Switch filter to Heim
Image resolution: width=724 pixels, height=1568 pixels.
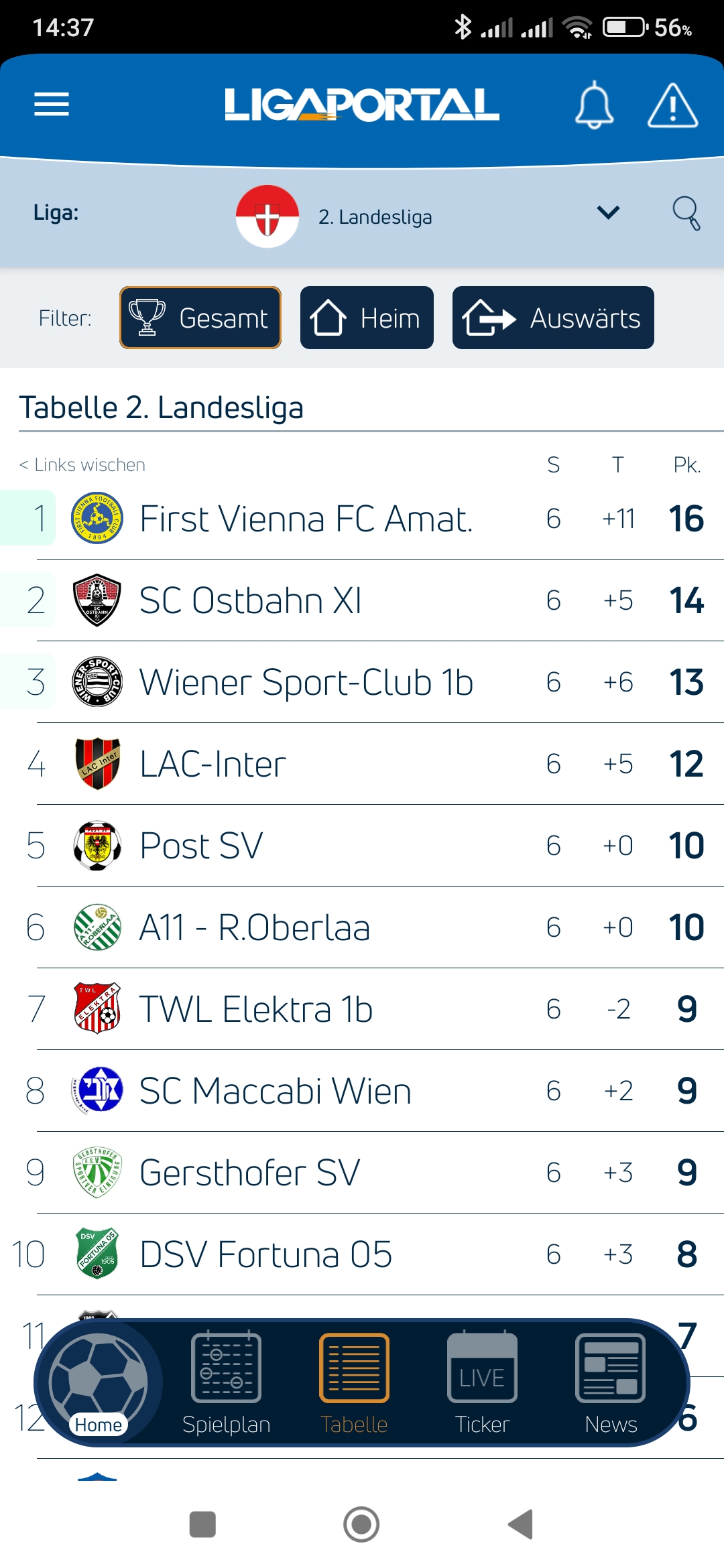pyautogui.click(x=367, y=318)
